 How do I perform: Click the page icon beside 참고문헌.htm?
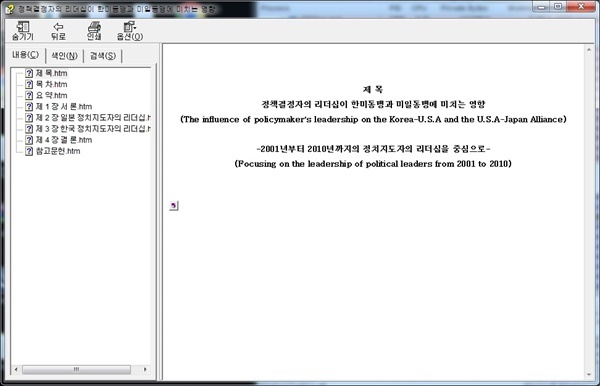click(x=29, y=151)
